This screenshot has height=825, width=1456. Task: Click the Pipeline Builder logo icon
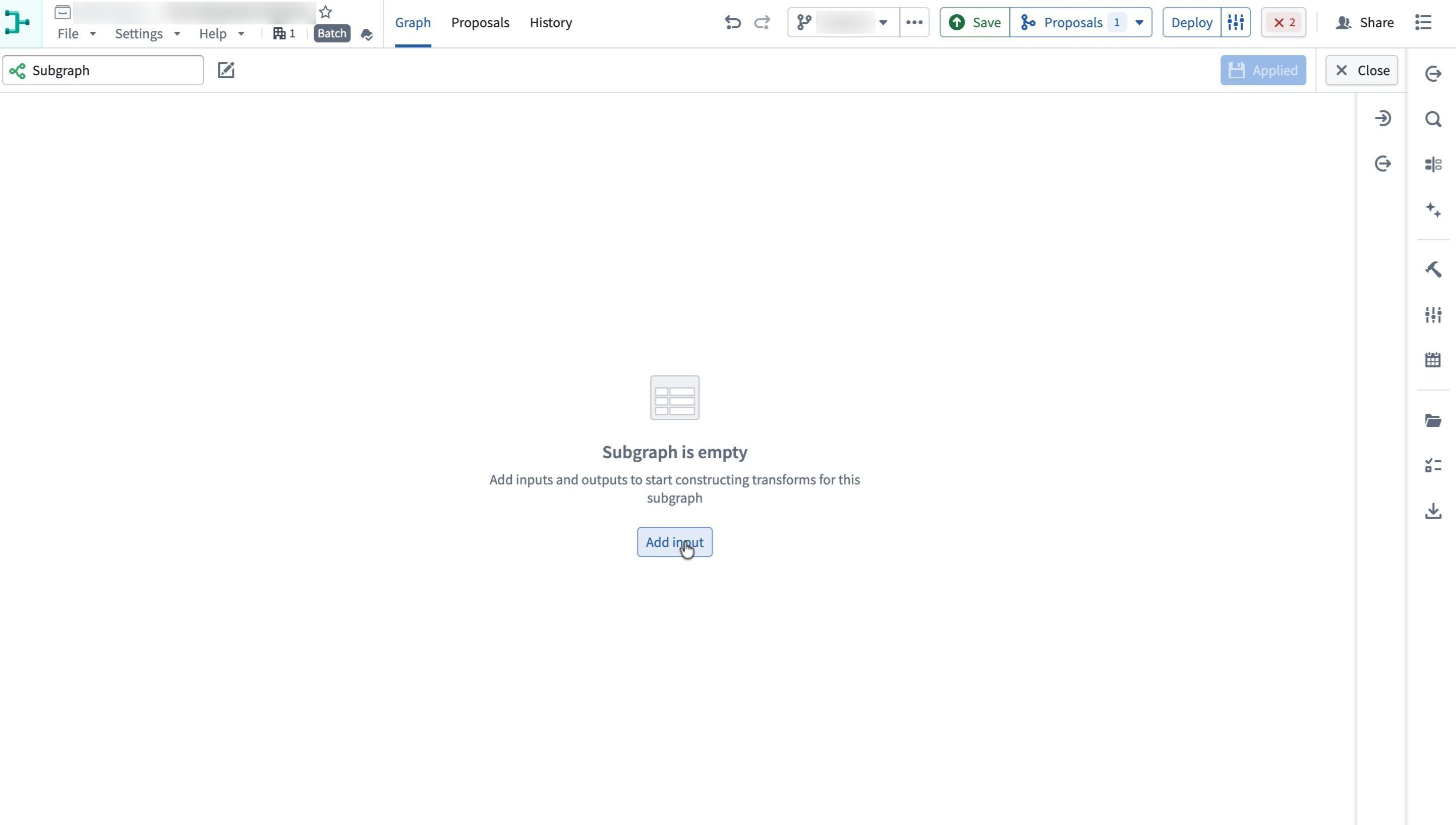click(17, 23)
